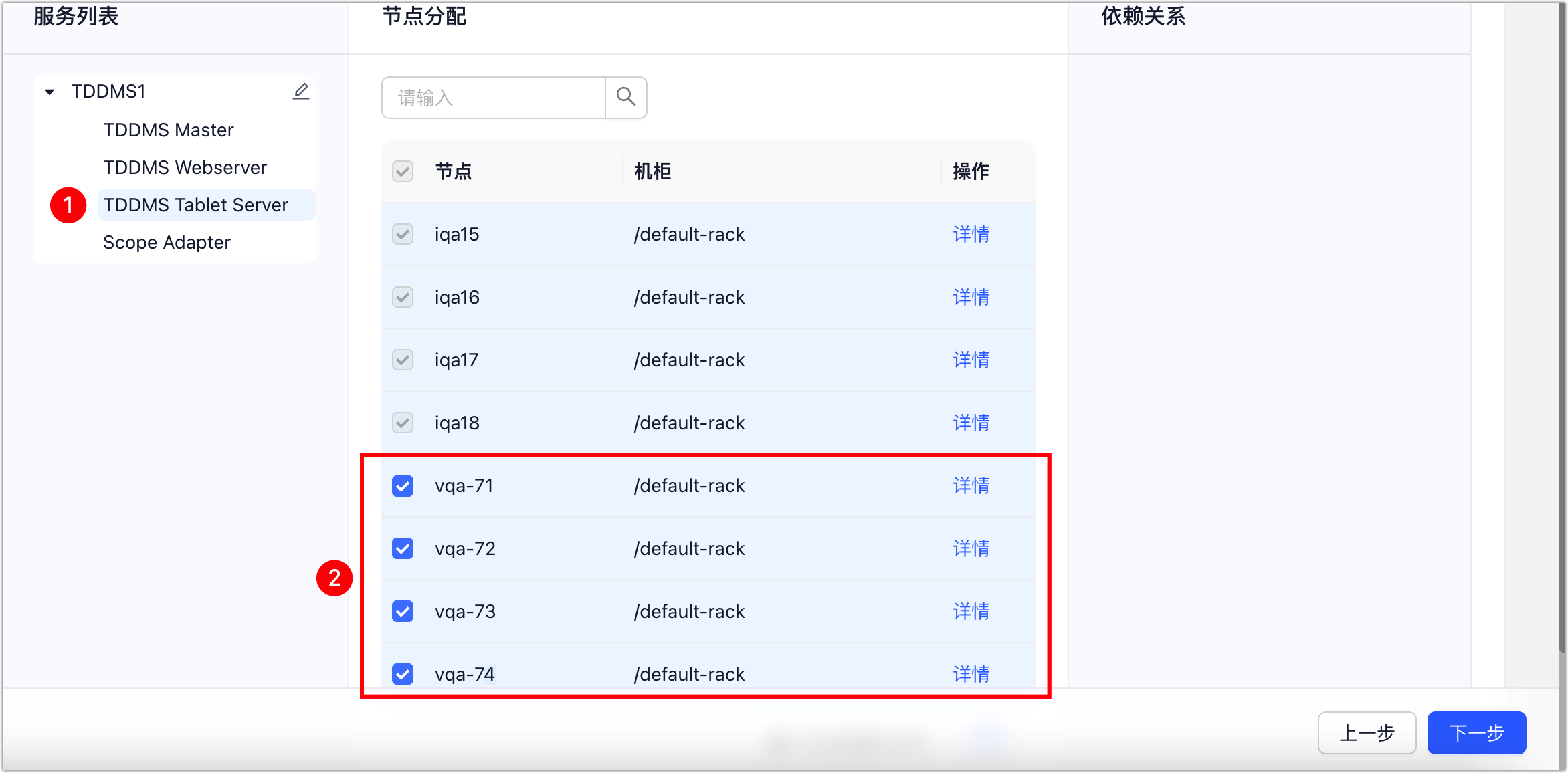The image size is (1568, 773).
Task: Toggle the select-all checkbox in table header
Action: 403,171
